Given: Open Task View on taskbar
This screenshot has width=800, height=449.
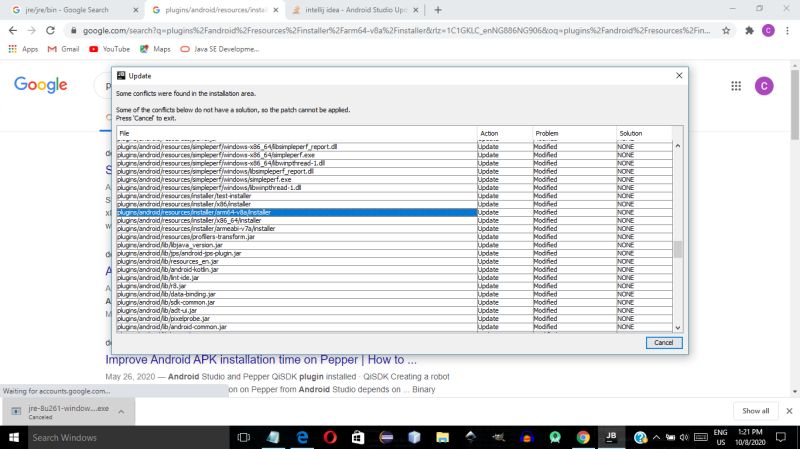Looking at the screenshot, I should point(244,437).
